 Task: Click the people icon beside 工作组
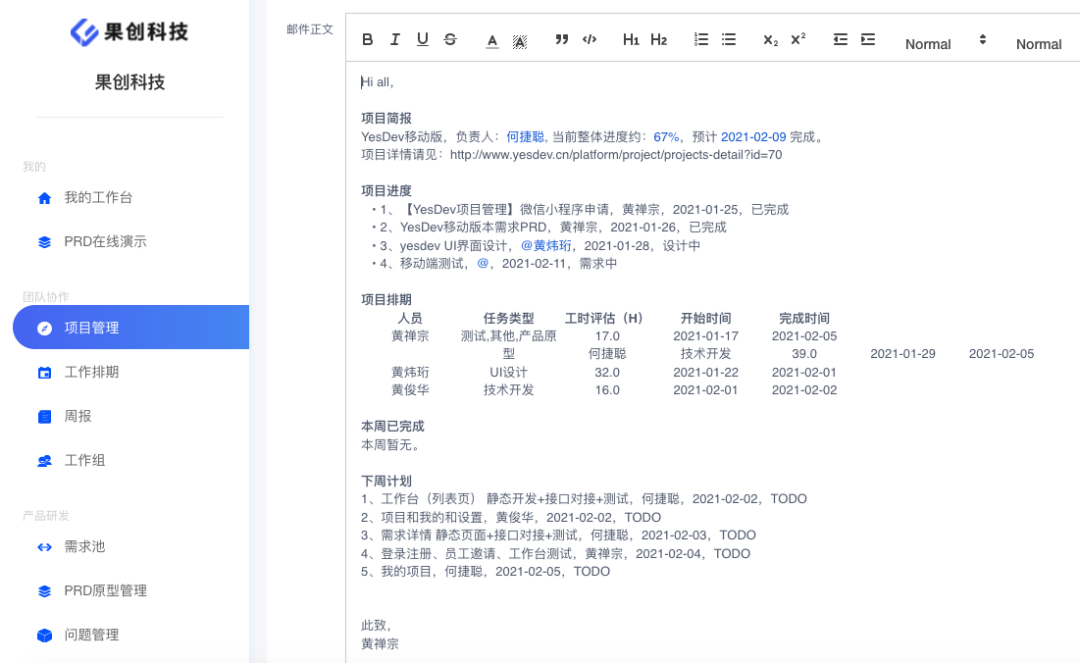(x=44, y=461)
